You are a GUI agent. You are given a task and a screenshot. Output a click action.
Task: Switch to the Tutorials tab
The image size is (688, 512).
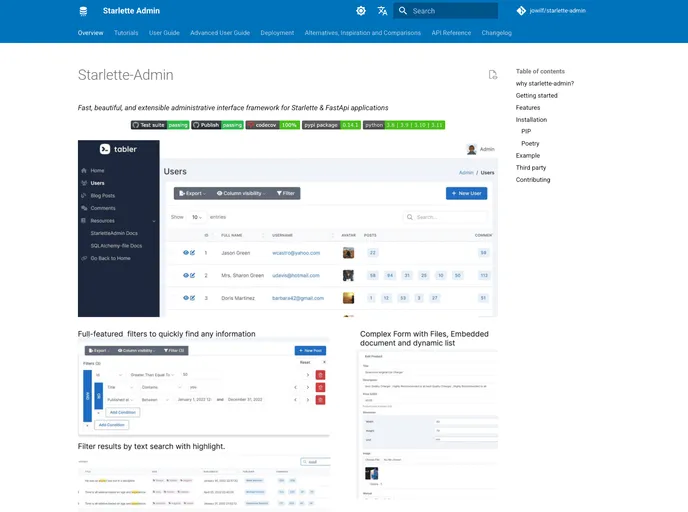pos(126,33)
